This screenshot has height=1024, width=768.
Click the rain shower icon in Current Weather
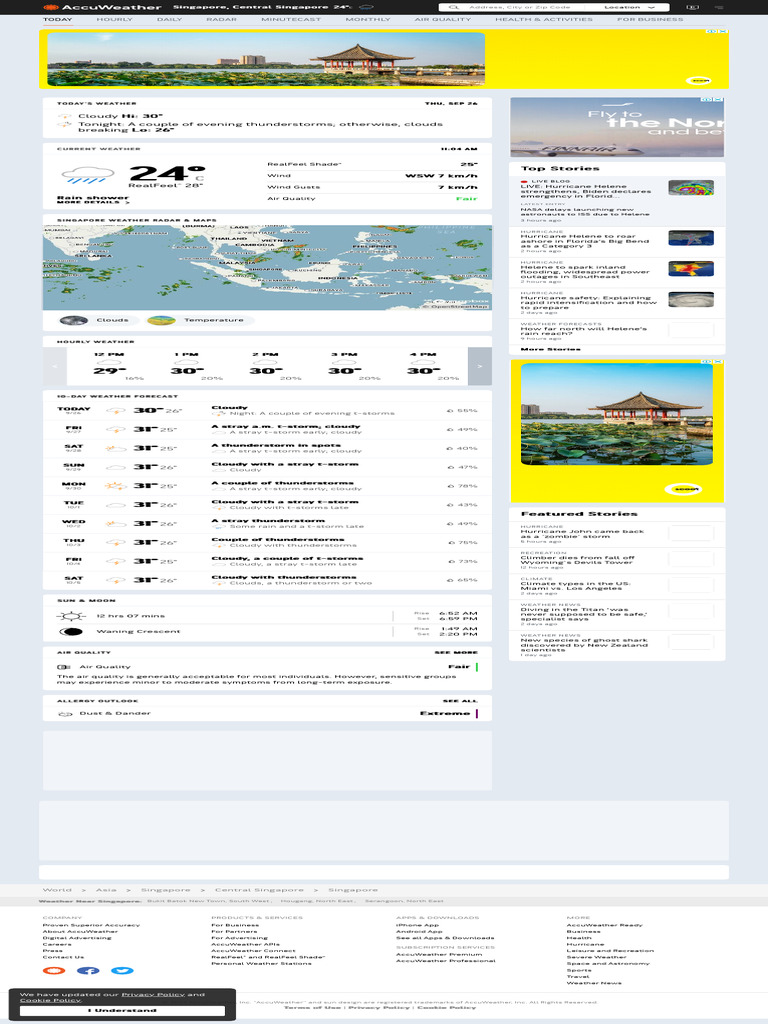click(88, 174)
